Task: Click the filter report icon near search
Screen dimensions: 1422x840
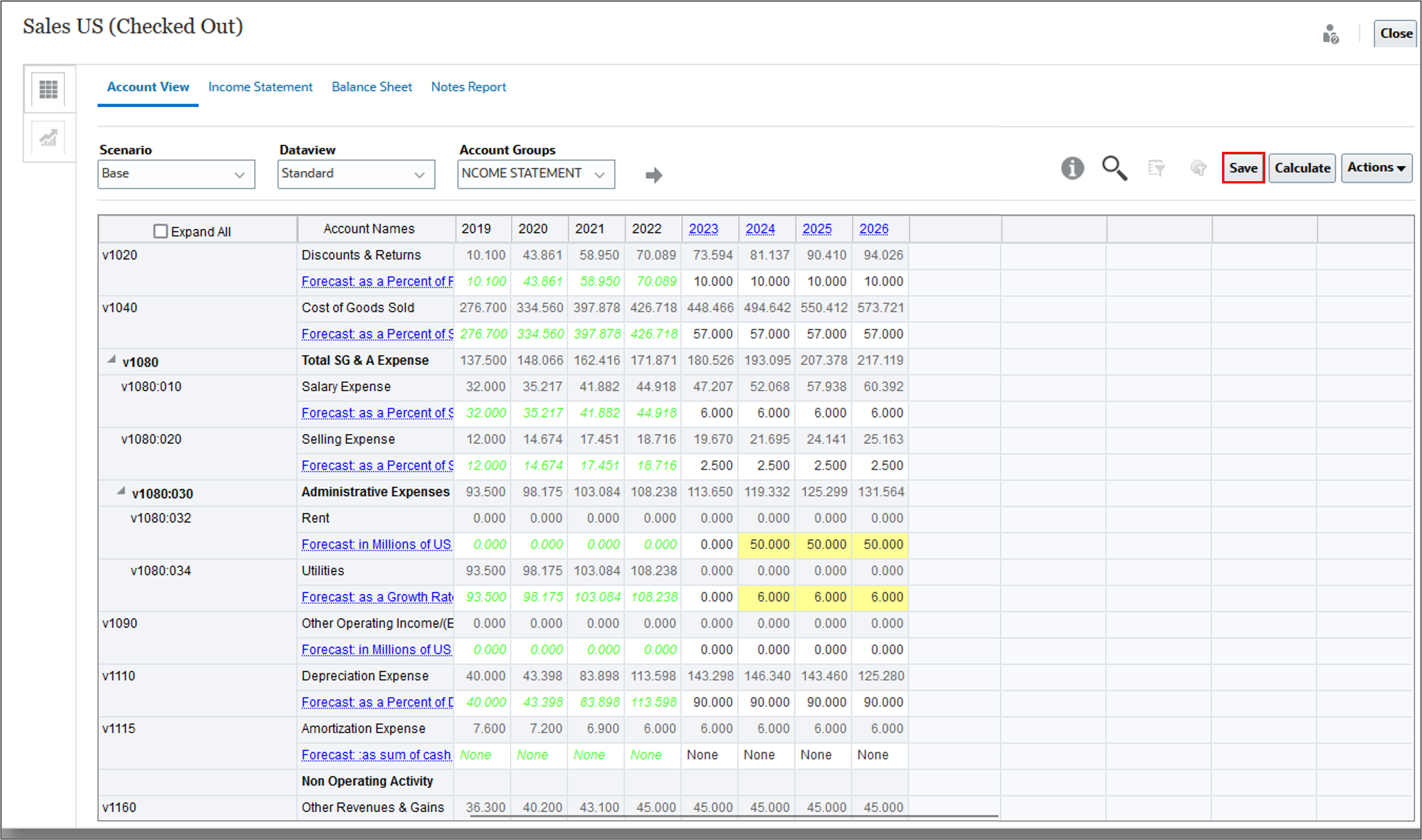Action: [x=1157, y=168]
